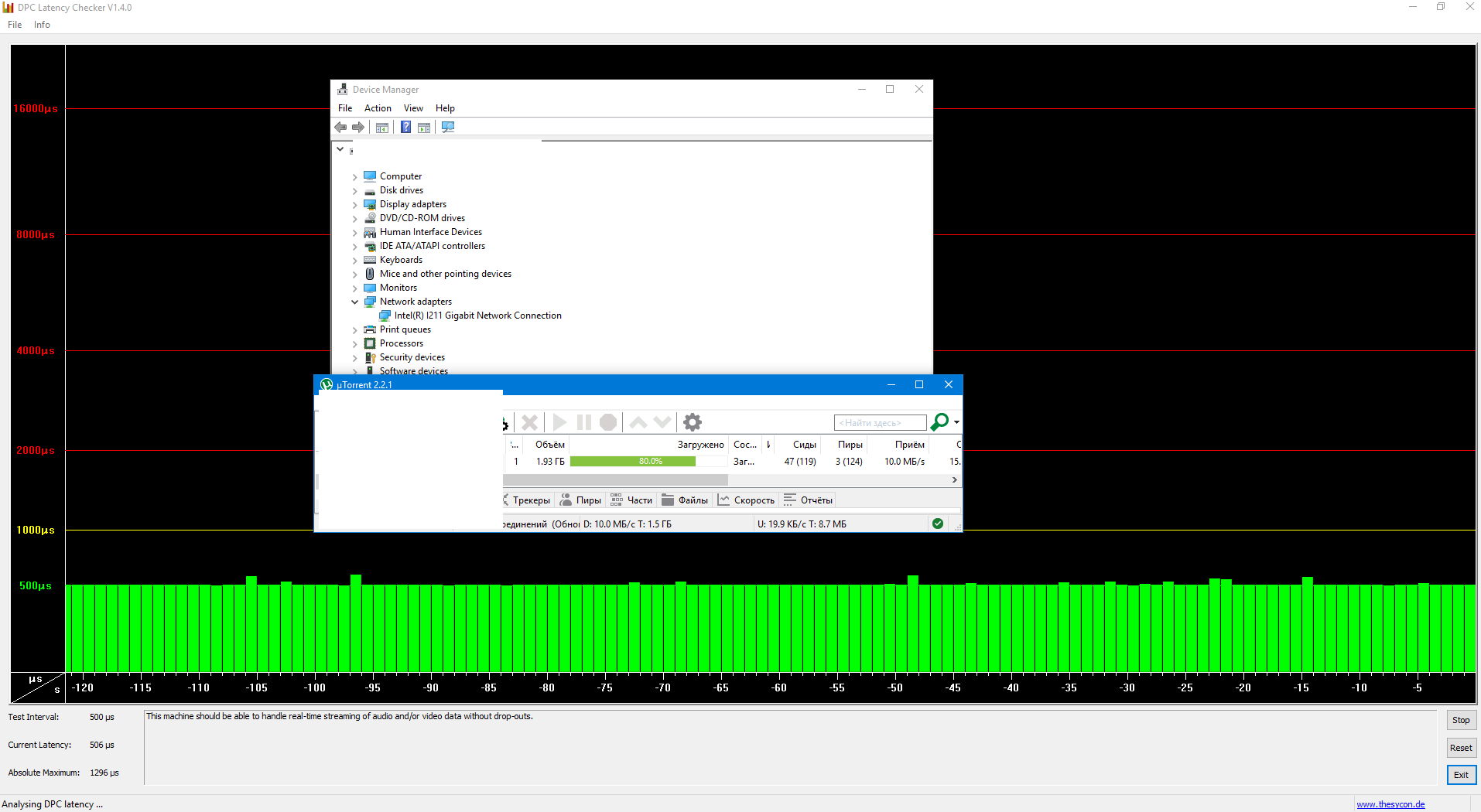This screenshot has width=1481, height=812.
Task: Expand the Computer node
Action: pos(355,177)
